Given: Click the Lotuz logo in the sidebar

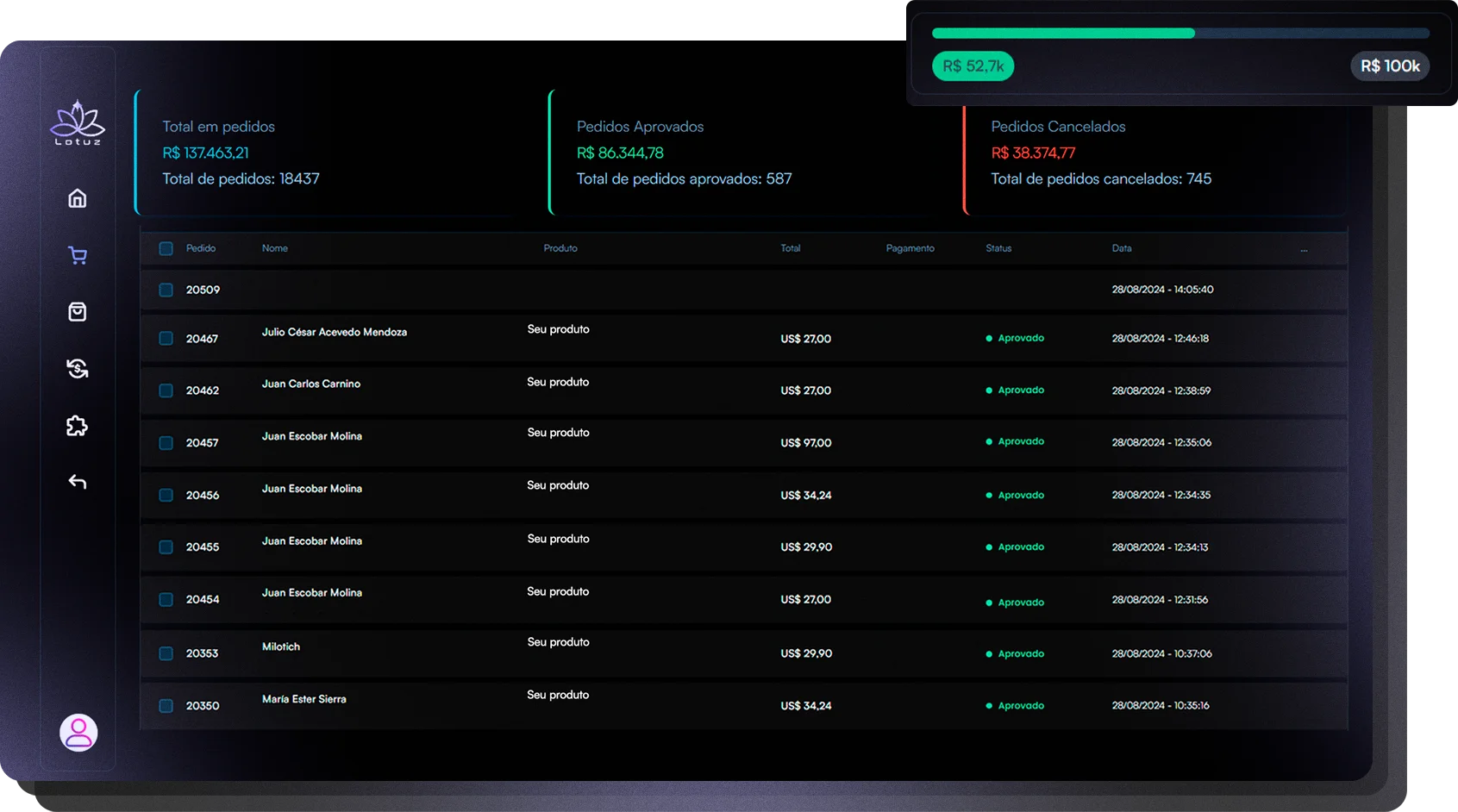Looking at the screenshot, I should click(78, 123).
